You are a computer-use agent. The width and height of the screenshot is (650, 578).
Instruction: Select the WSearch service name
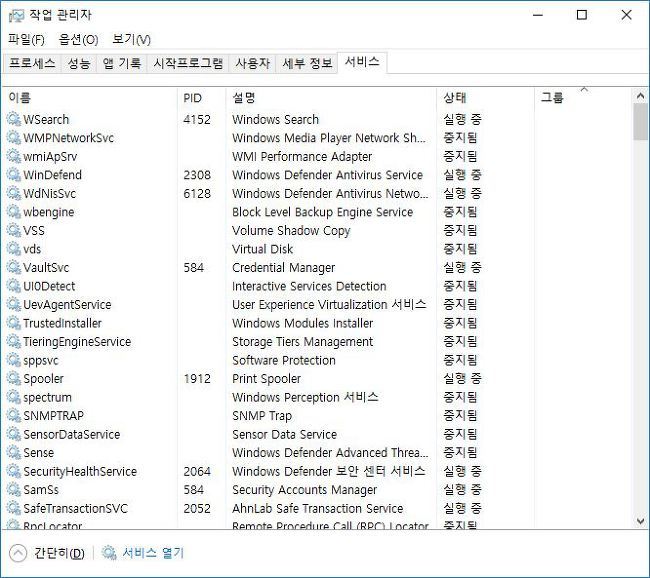click(46, 119)
